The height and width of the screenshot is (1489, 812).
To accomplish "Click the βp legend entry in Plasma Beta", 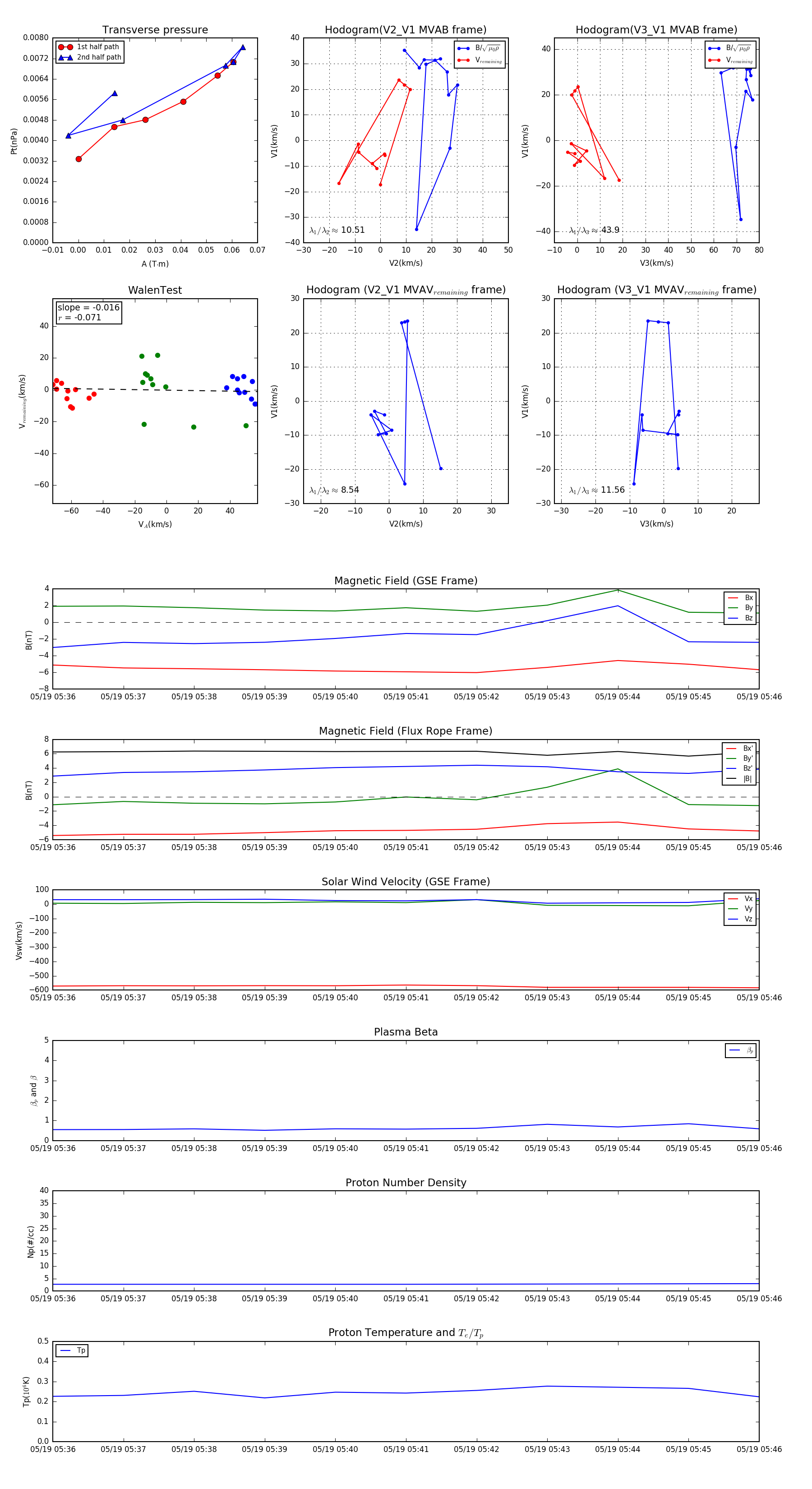I will click(x=742, y=1050).
